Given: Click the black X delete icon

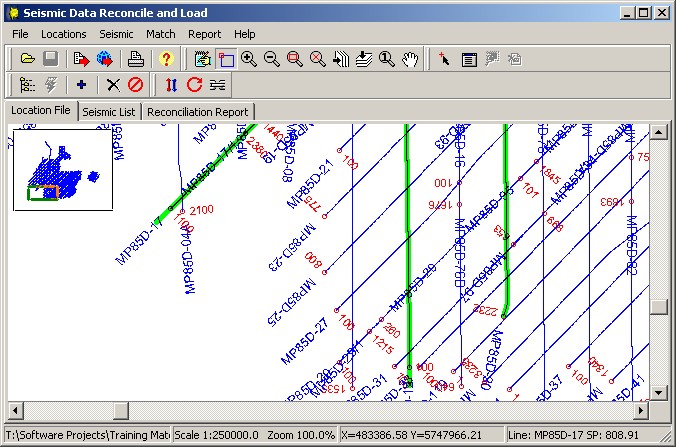Looking at the screenshot, I should point(113,86).
